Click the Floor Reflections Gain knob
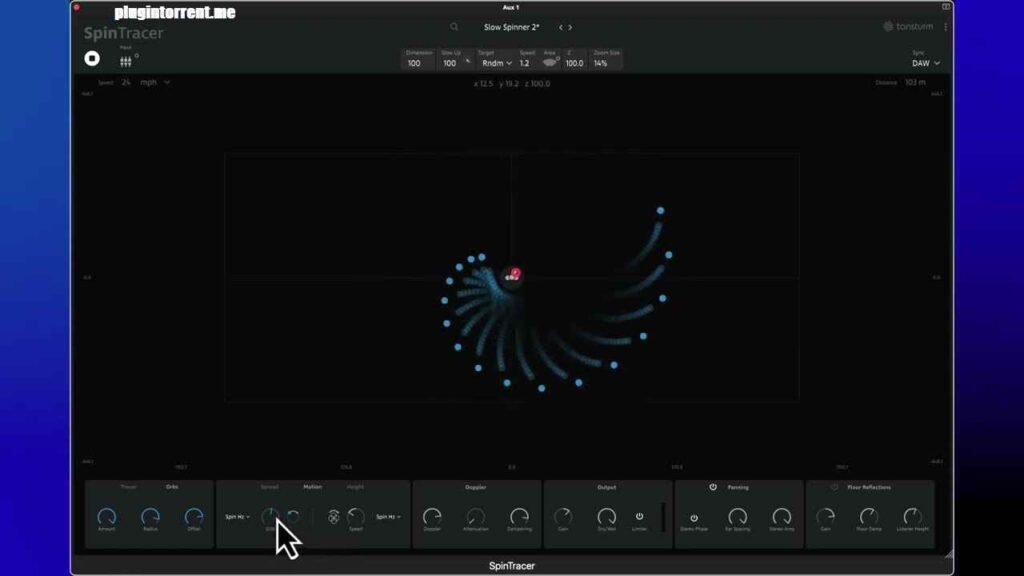Viewport: 1024px width, 576px height. (825, 517)
